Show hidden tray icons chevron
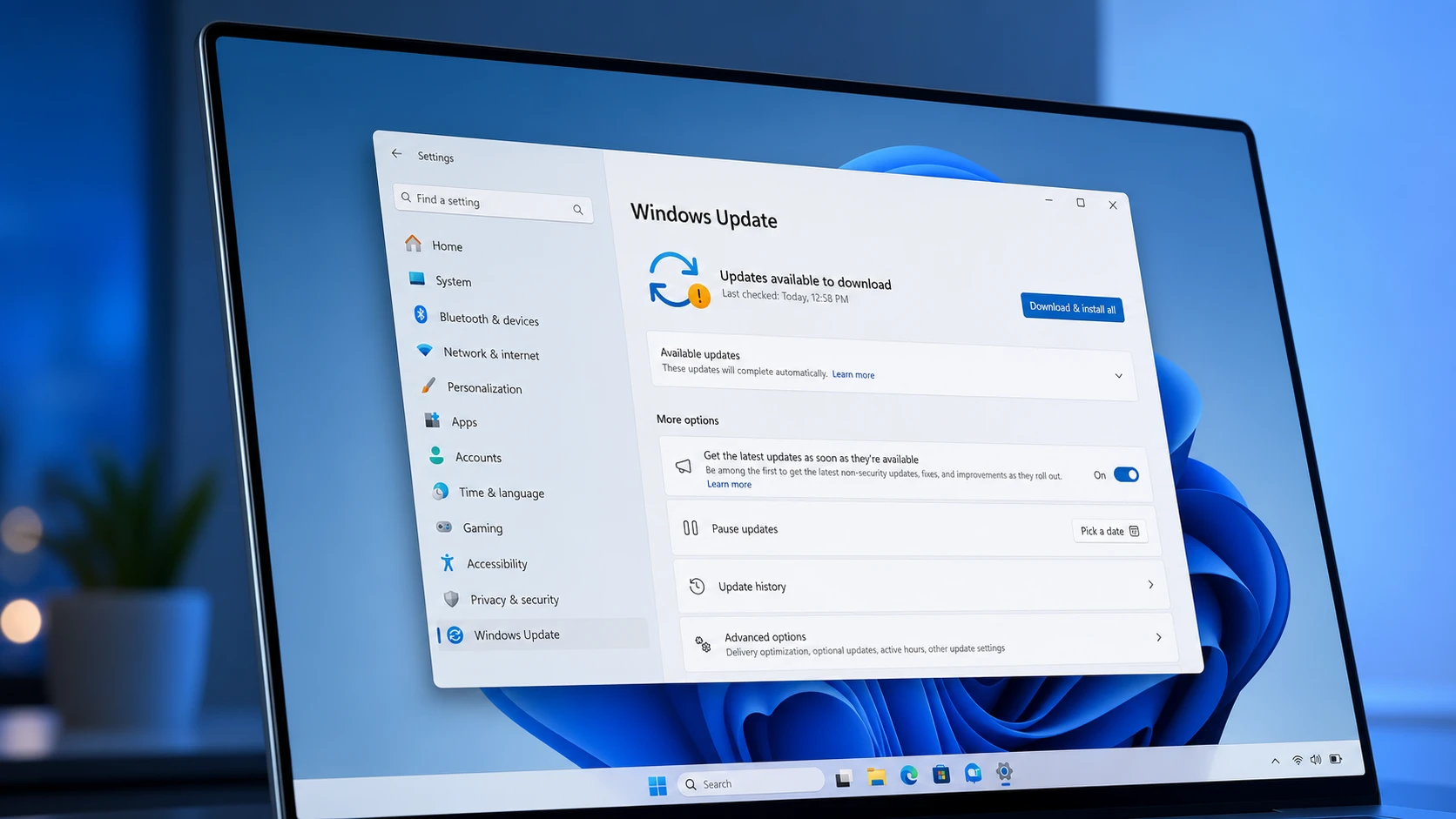Image resolution: width=1456 pixels, height=819 pixels. [x=1275, y=761]
